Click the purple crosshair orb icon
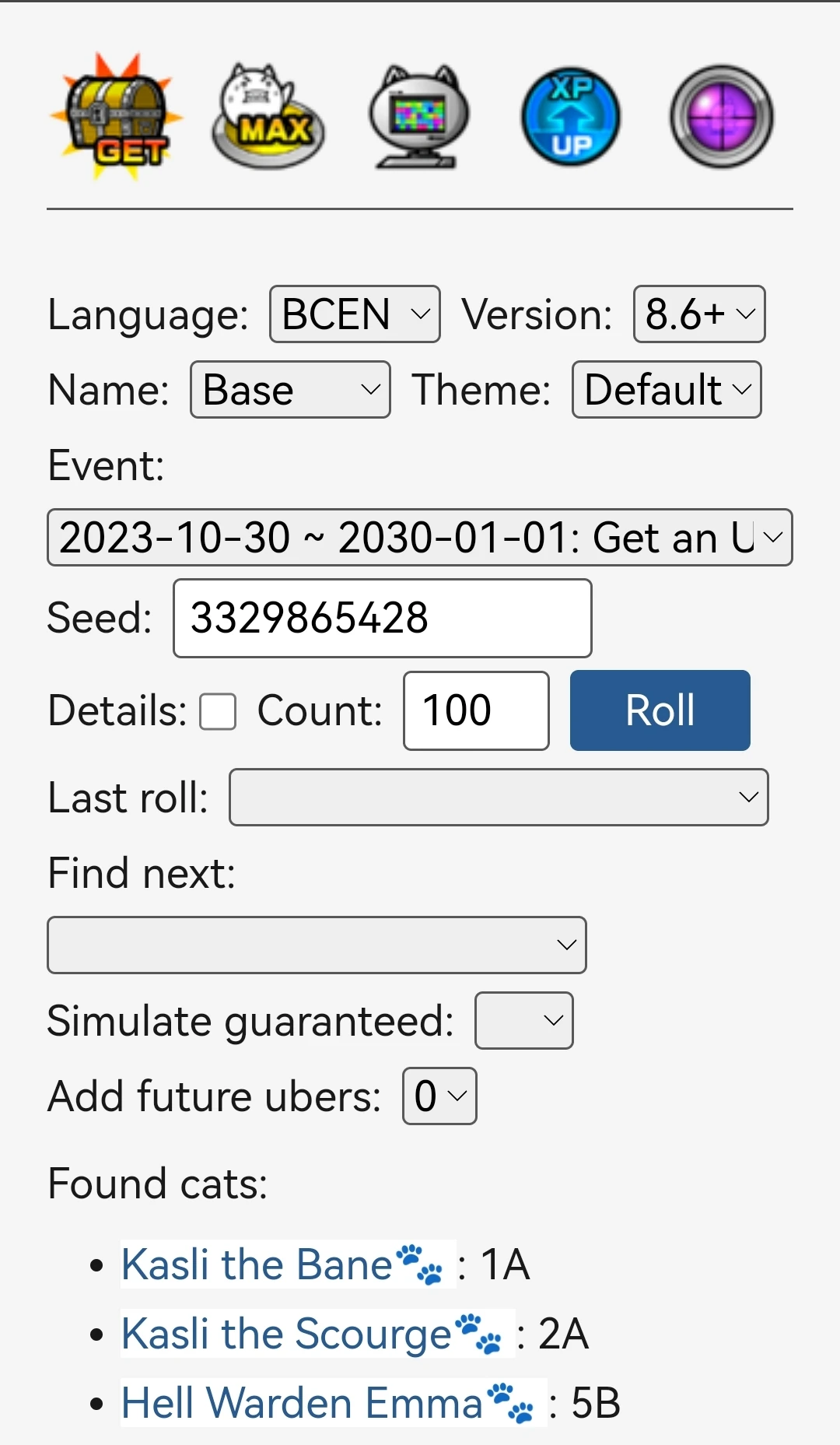Screen dimensions: 840x1445 click(x=721, y=117)
